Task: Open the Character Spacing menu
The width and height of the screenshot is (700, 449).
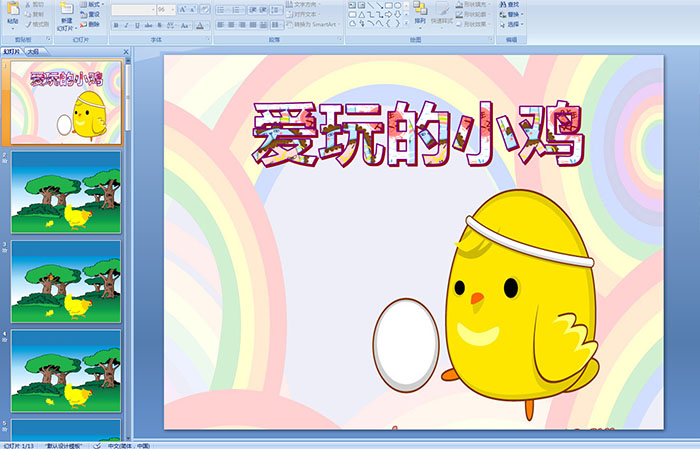Action: pos(171,25)
